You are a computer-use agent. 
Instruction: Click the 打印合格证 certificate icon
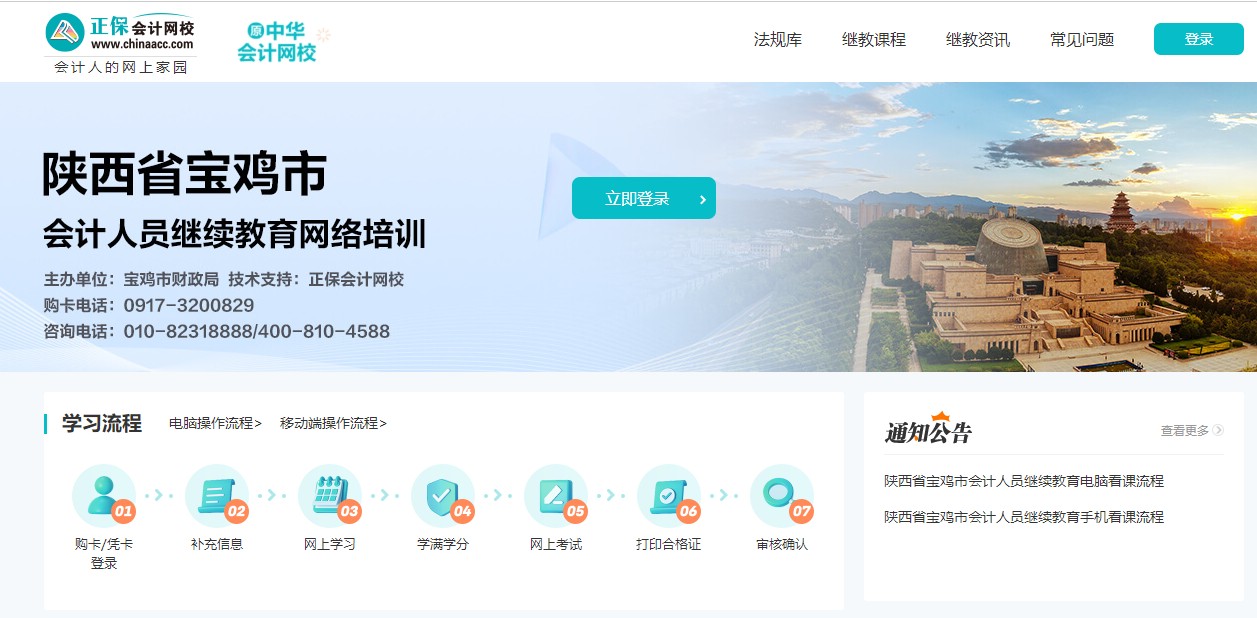(x=668, y=496)
